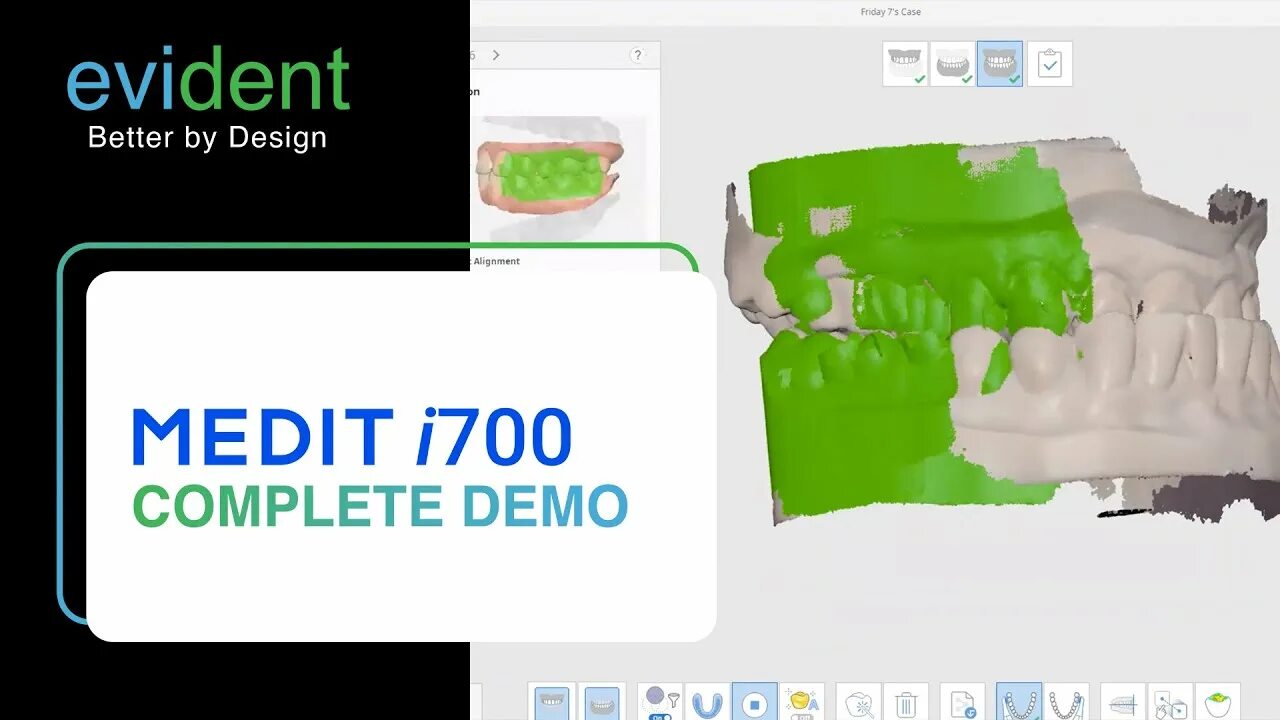Select the maxilla scan stage icon
The height and width of the screenshot is (720, 1280).
[905, 64]
